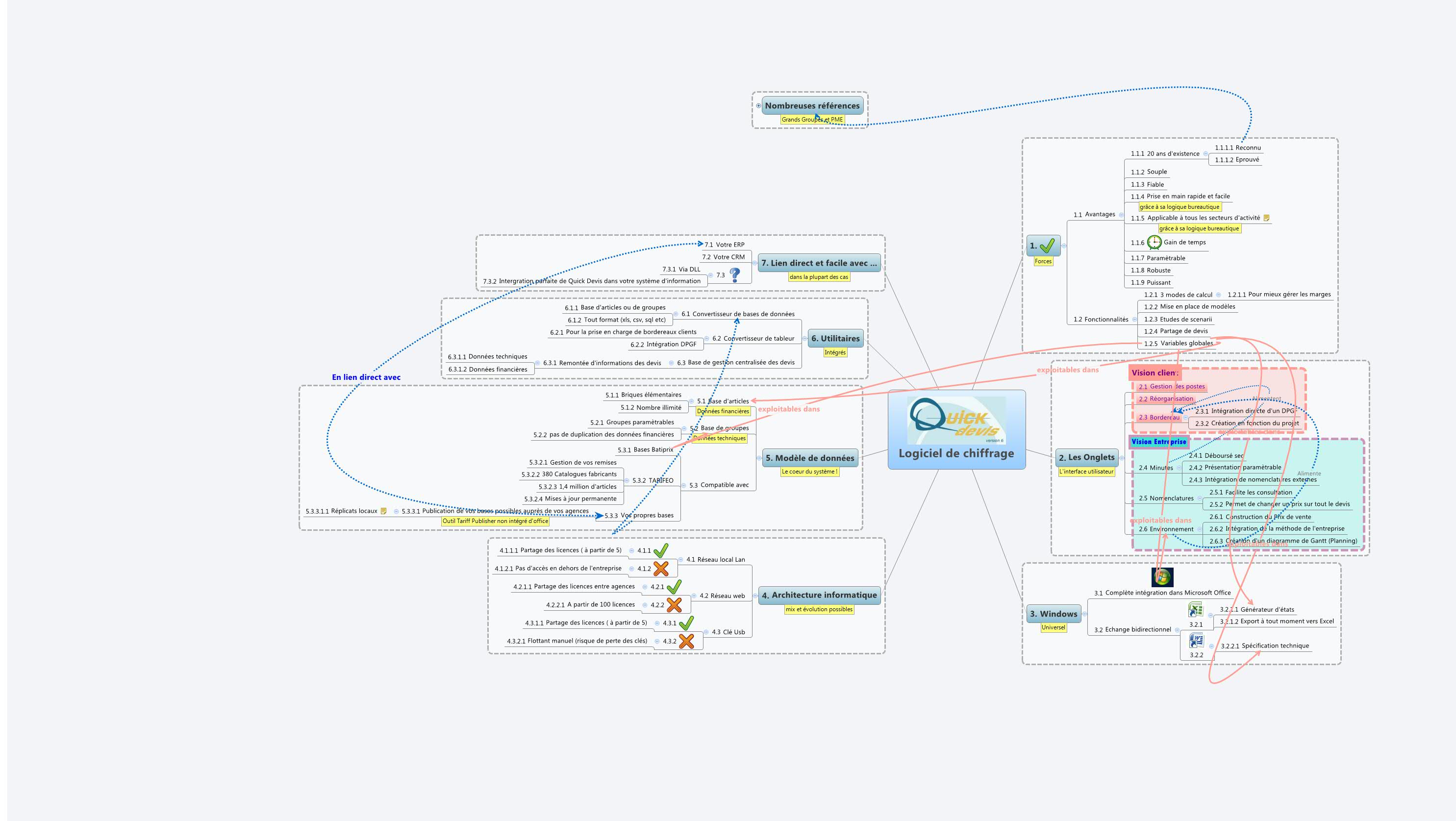This screenshot has height=821, width=1456.
Task: Collapse the 5. Modèle de données topic
Action: (x=759, y=458)
